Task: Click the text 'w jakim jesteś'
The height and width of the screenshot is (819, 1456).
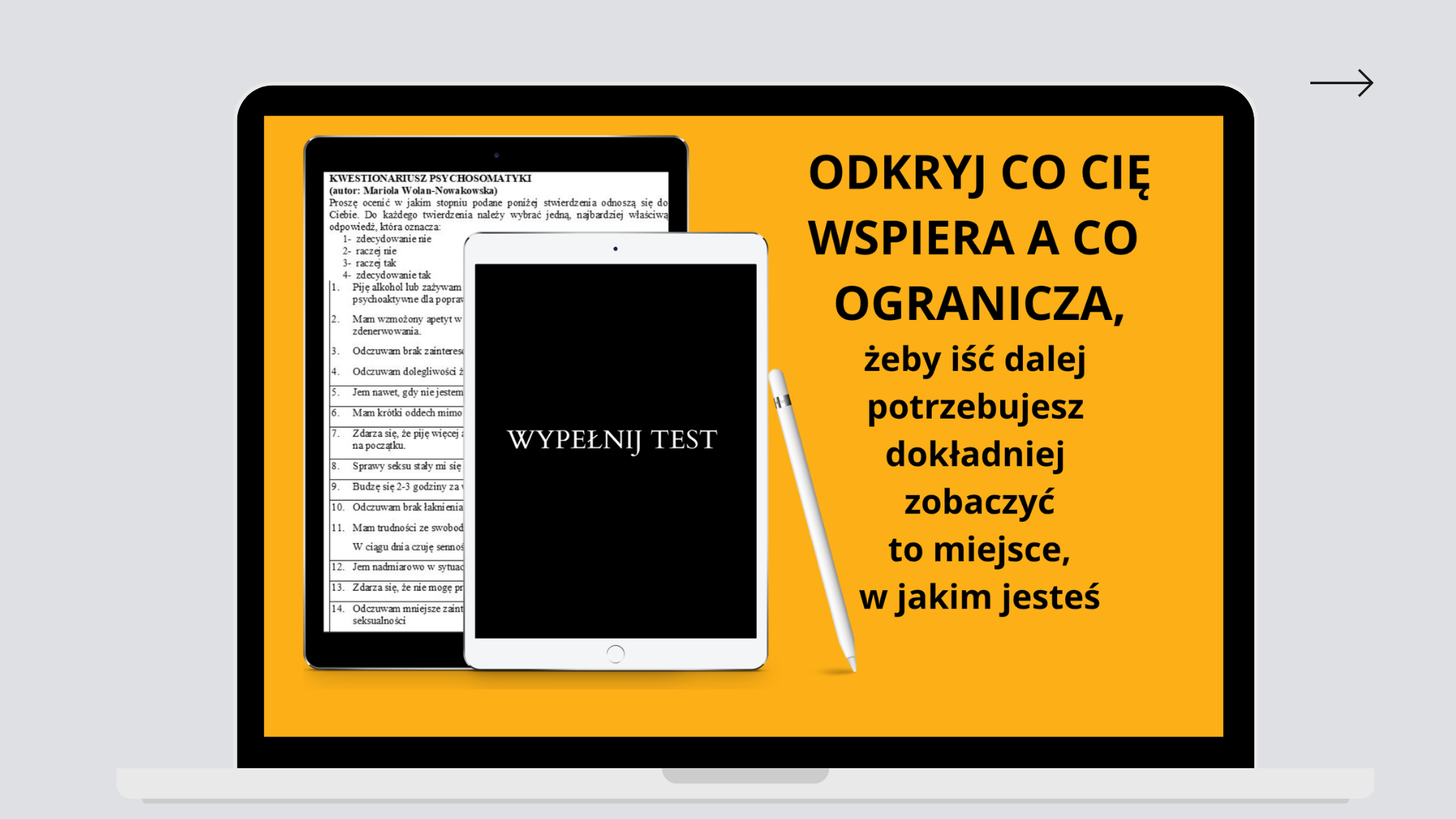Action: [979, 597]
